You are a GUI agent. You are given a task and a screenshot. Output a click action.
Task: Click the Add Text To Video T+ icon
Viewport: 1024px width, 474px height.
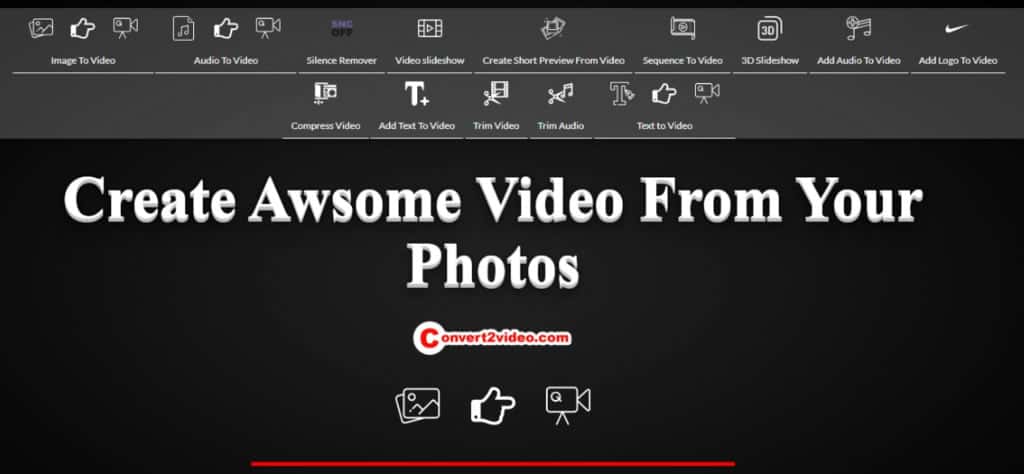(x=417, y=93)
